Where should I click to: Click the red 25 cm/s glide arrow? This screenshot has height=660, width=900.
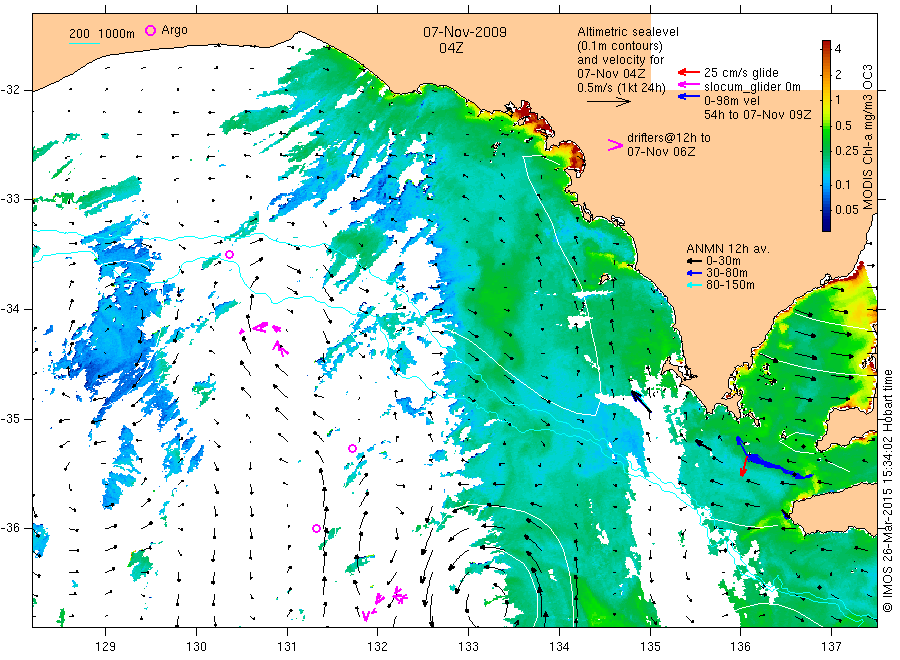[688, 72]
